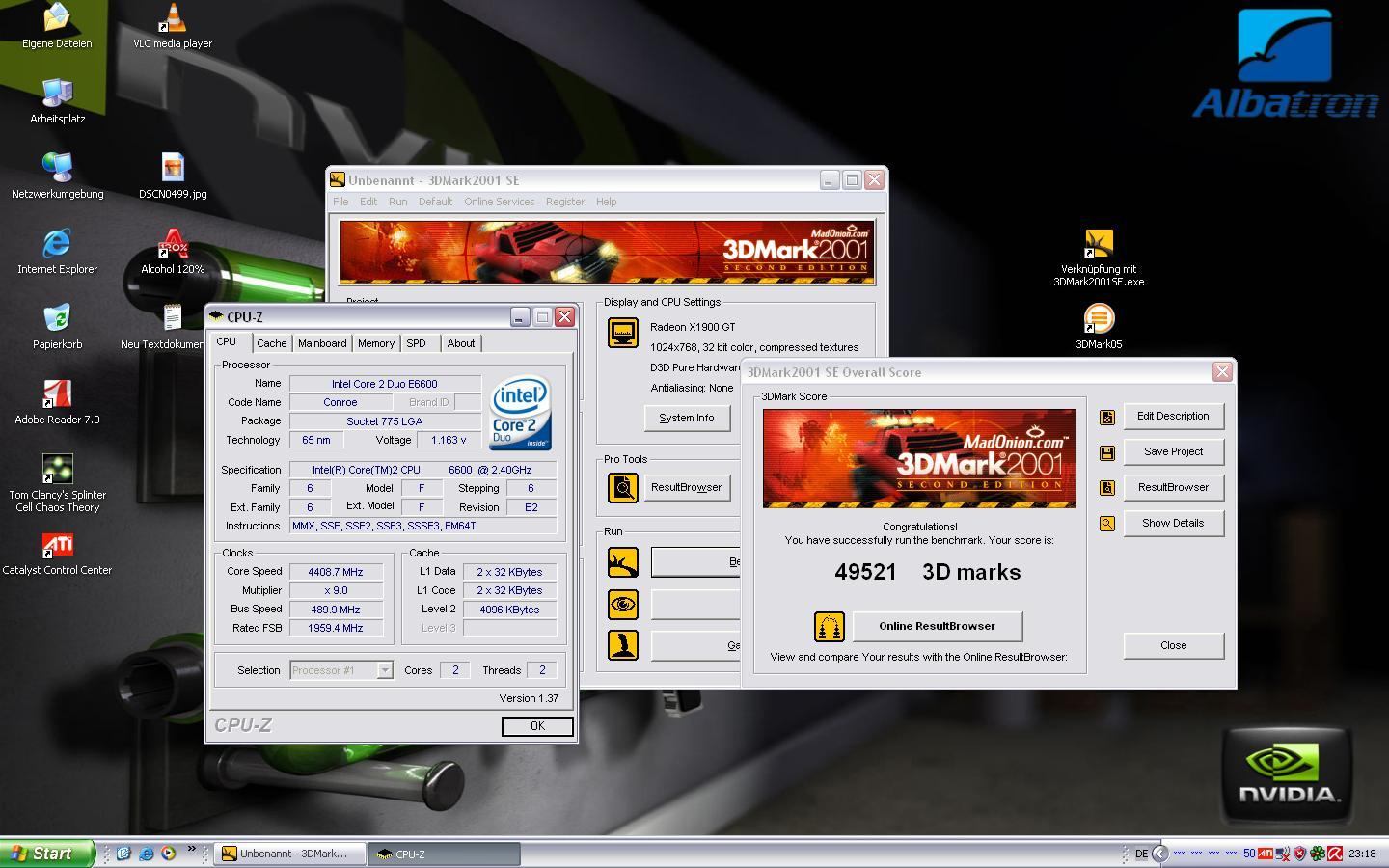1389x868 pixels.
Task: Click Online ResultBrowser button
Action: click(937, 626)
